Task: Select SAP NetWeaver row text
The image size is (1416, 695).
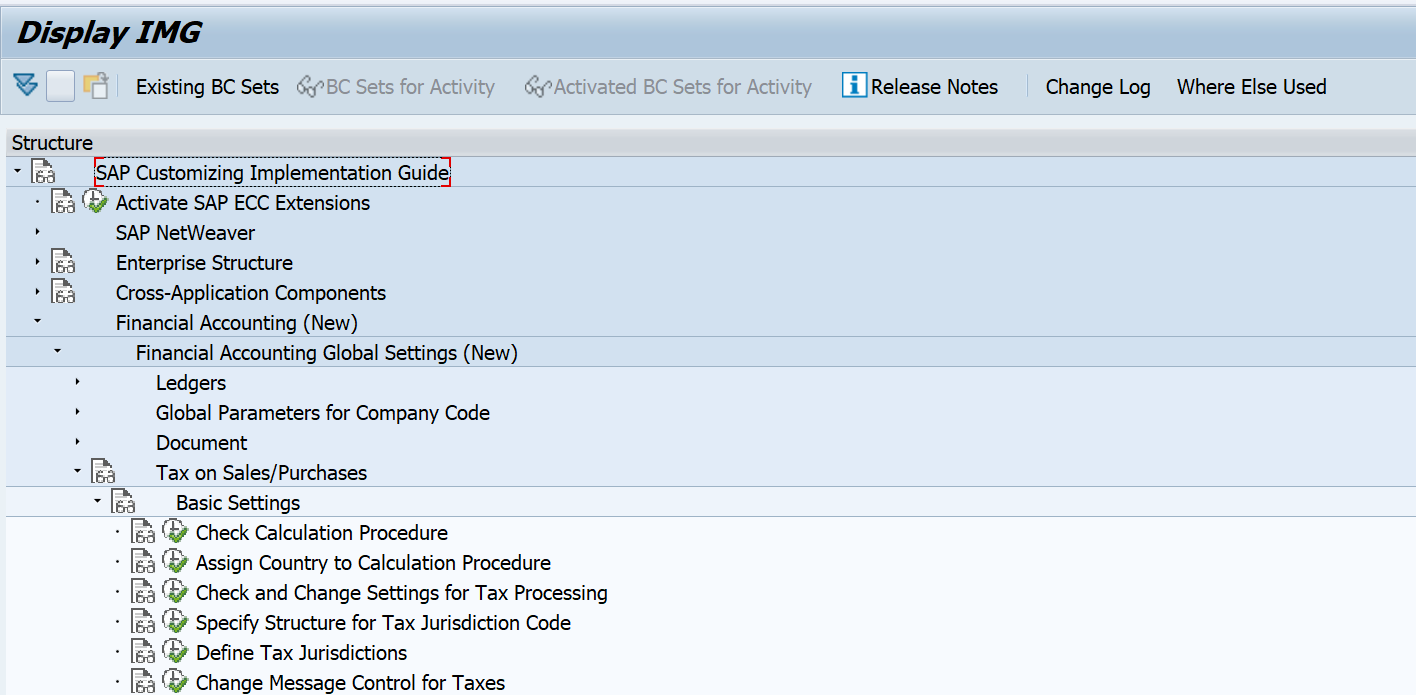Action: (x=185, y=233)
